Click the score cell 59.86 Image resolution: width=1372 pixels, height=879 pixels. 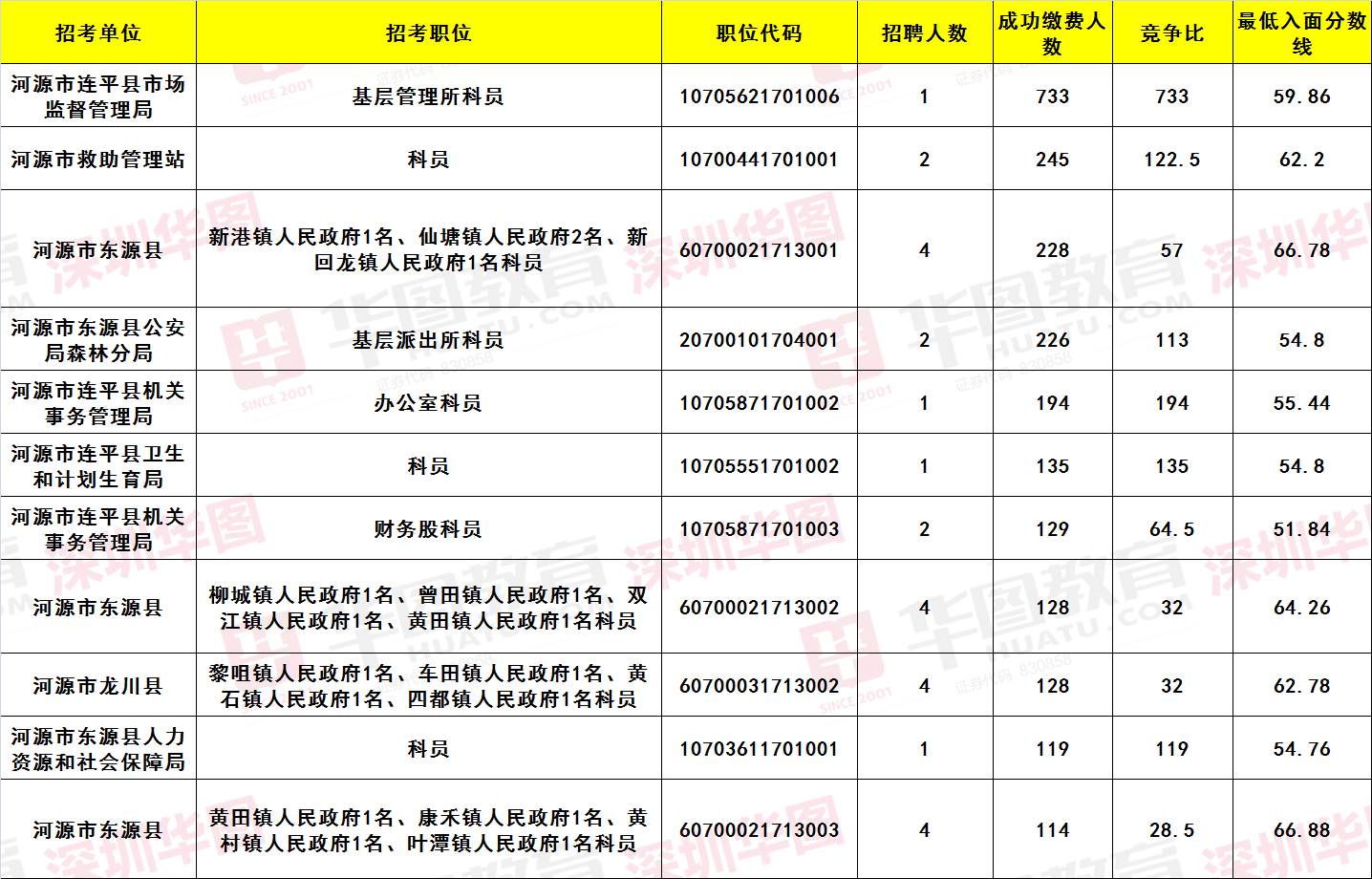[x=1302, y=96]
